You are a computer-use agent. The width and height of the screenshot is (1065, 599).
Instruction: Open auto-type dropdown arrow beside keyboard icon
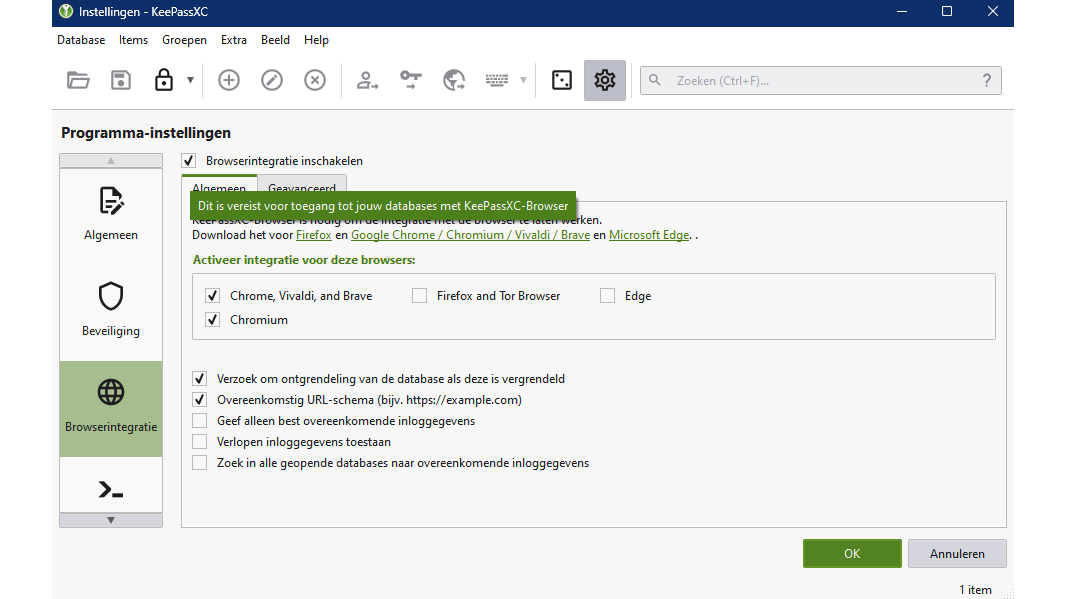point(523,80)
